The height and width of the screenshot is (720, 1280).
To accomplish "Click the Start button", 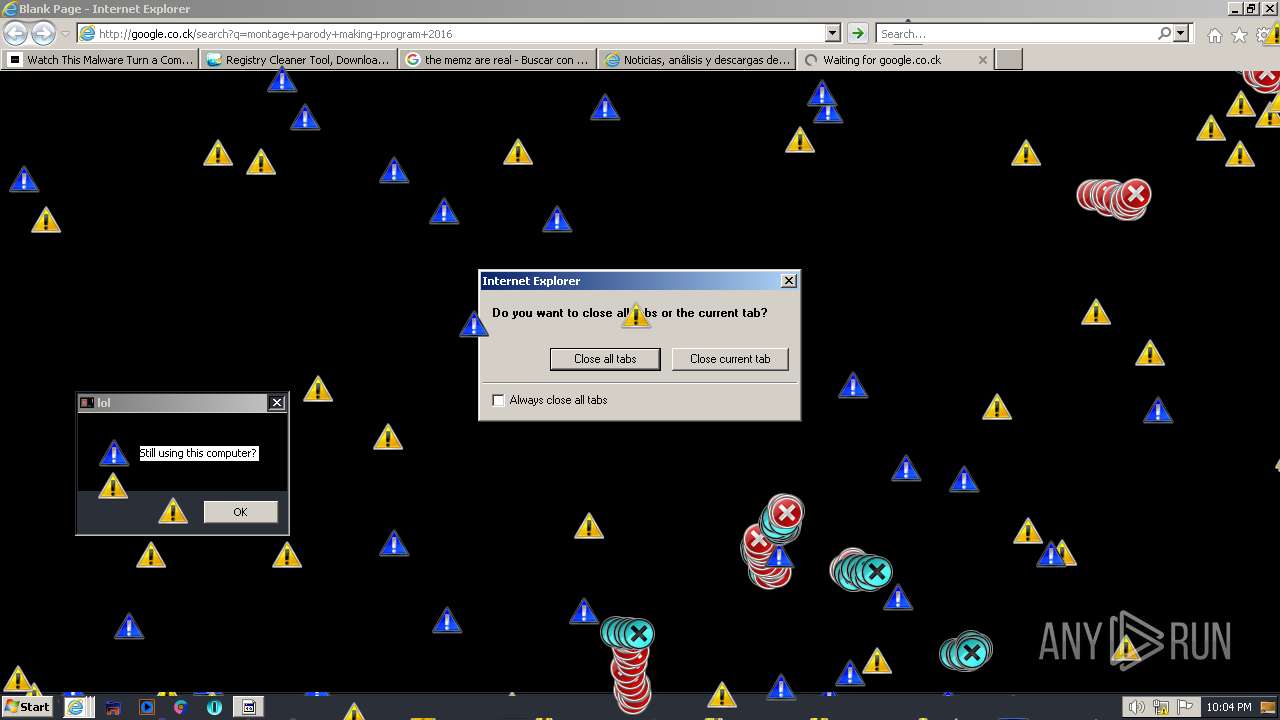I will click(x=28, y=707).
